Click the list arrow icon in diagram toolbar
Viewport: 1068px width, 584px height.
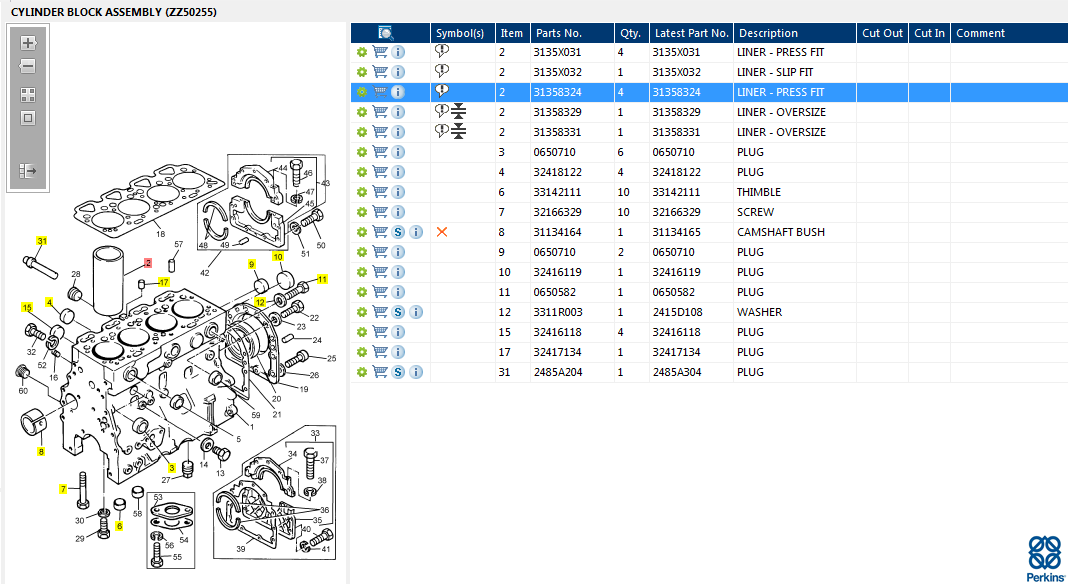pyautogui.click(x=28, y=171)
